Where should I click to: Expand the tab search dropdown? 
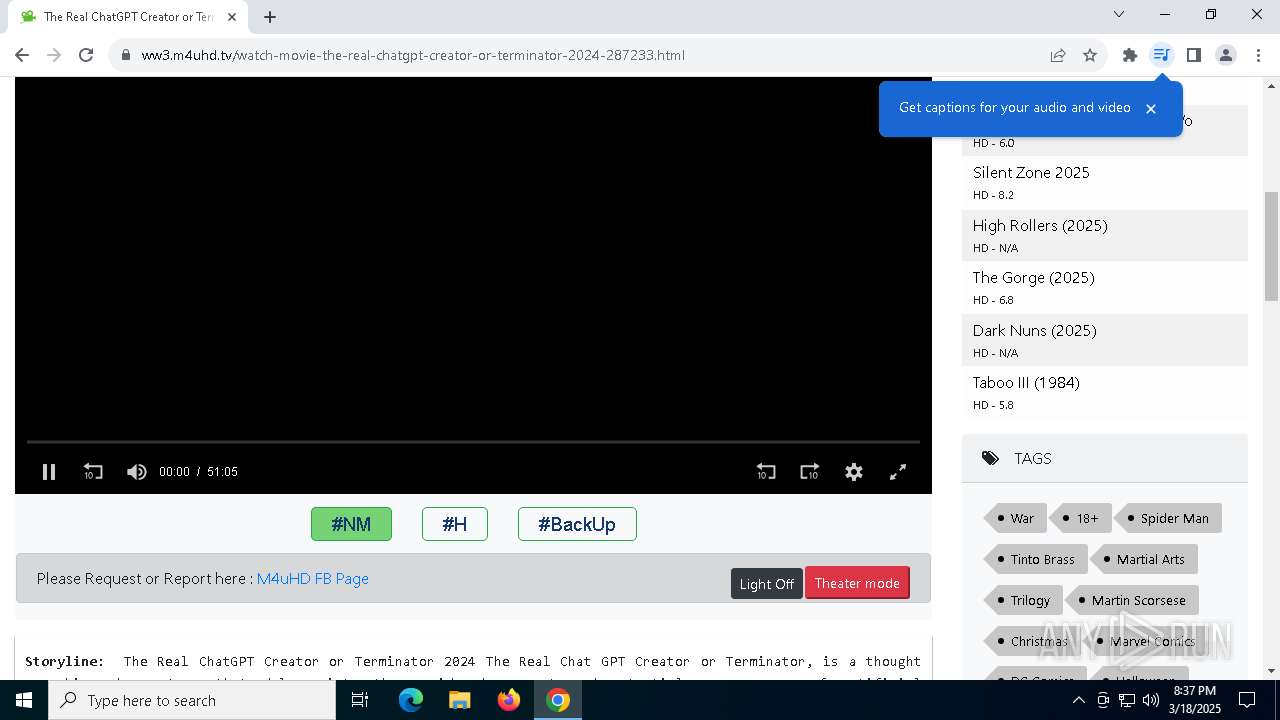coord(1119,14)
